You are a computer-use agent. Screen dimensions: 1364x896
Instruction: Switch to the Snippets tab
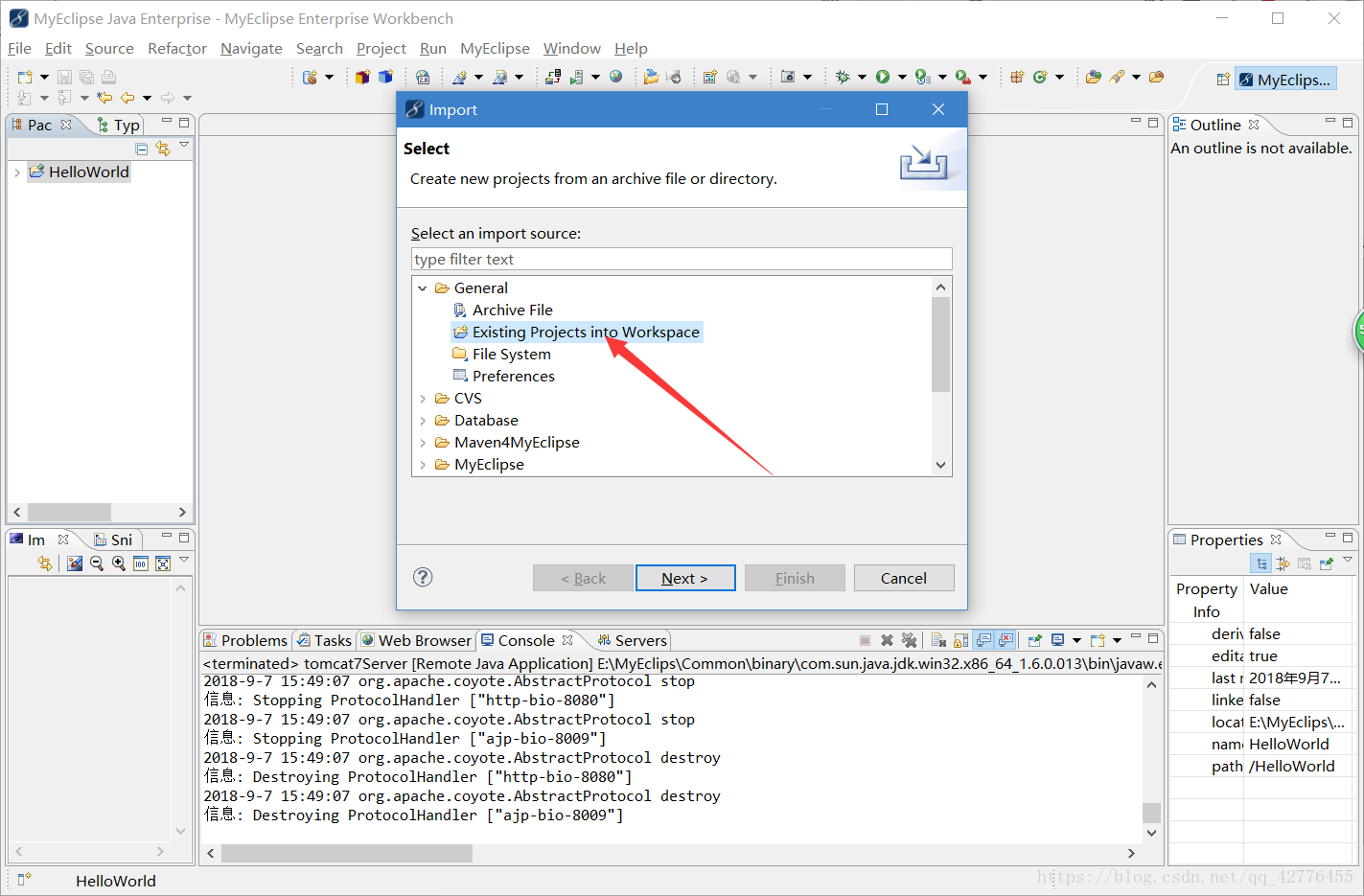(x=113, y=540)
